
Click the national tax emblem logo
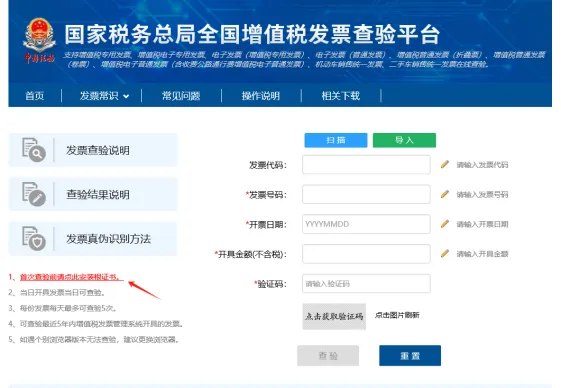pyautogui.click(x=39, y=36)
